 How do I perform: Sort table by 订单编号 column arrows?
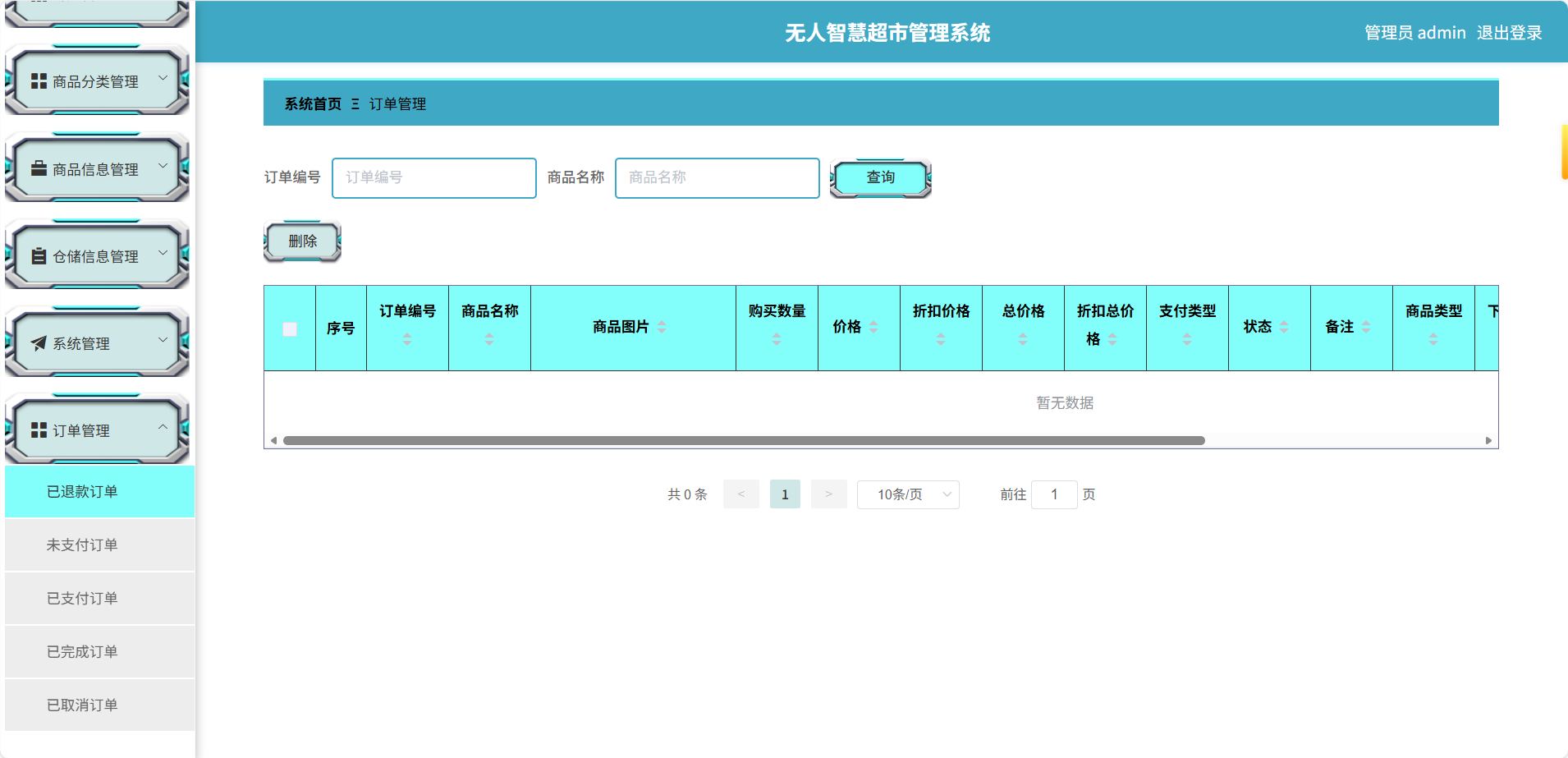point(407,338)
